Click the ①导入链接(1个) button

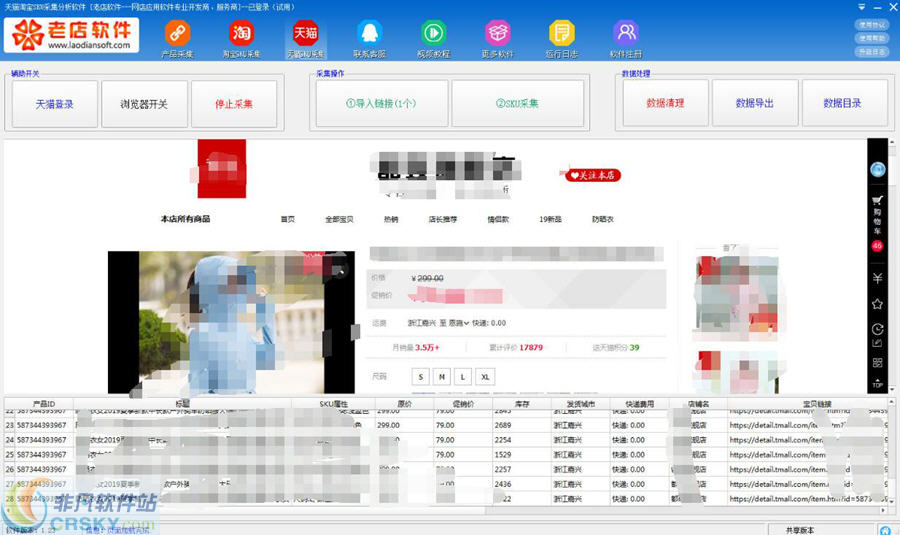[x=381, y=103]
